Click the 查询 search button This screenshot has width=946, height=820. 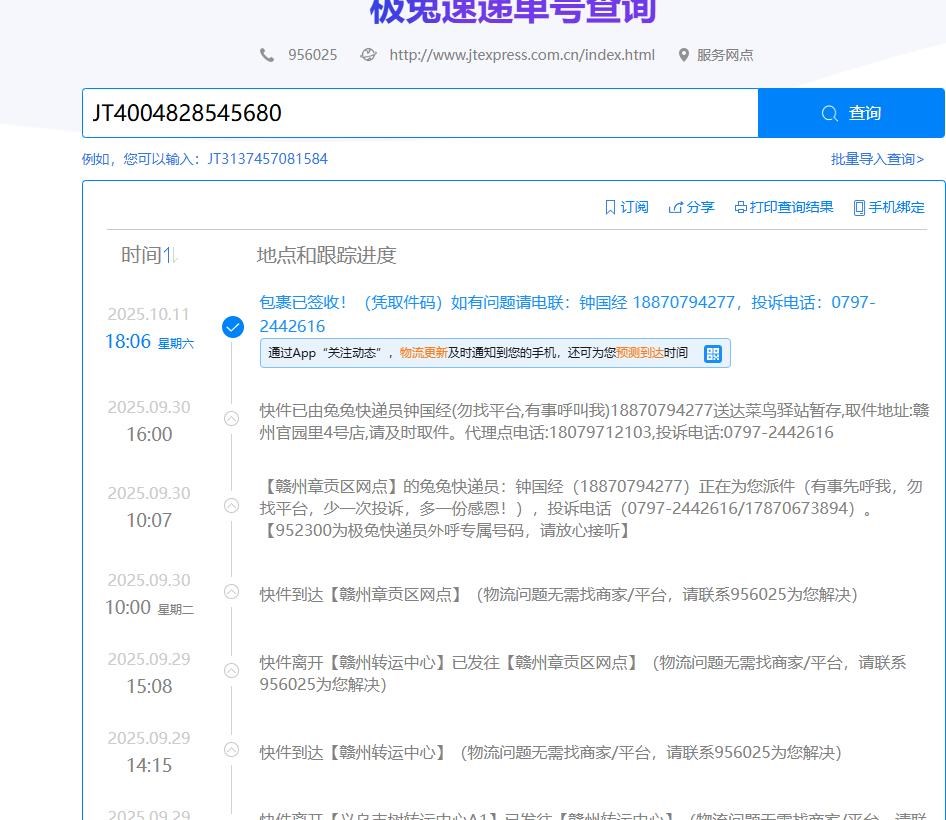850,113
